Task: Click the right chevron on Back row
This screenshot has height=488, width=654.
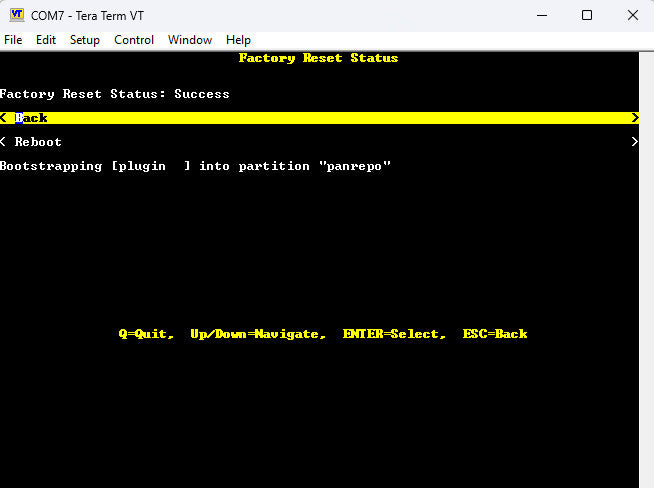Action: (635, 118)
